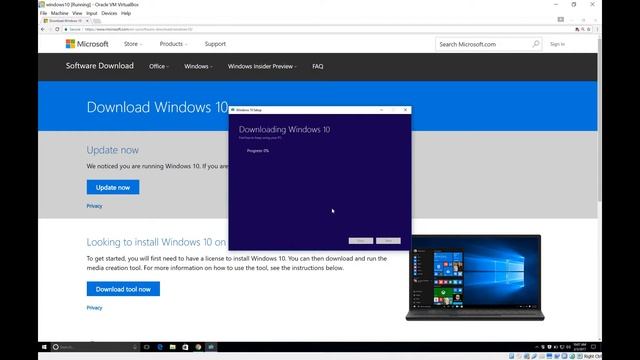Click the taskbar clock

(580, 347)
